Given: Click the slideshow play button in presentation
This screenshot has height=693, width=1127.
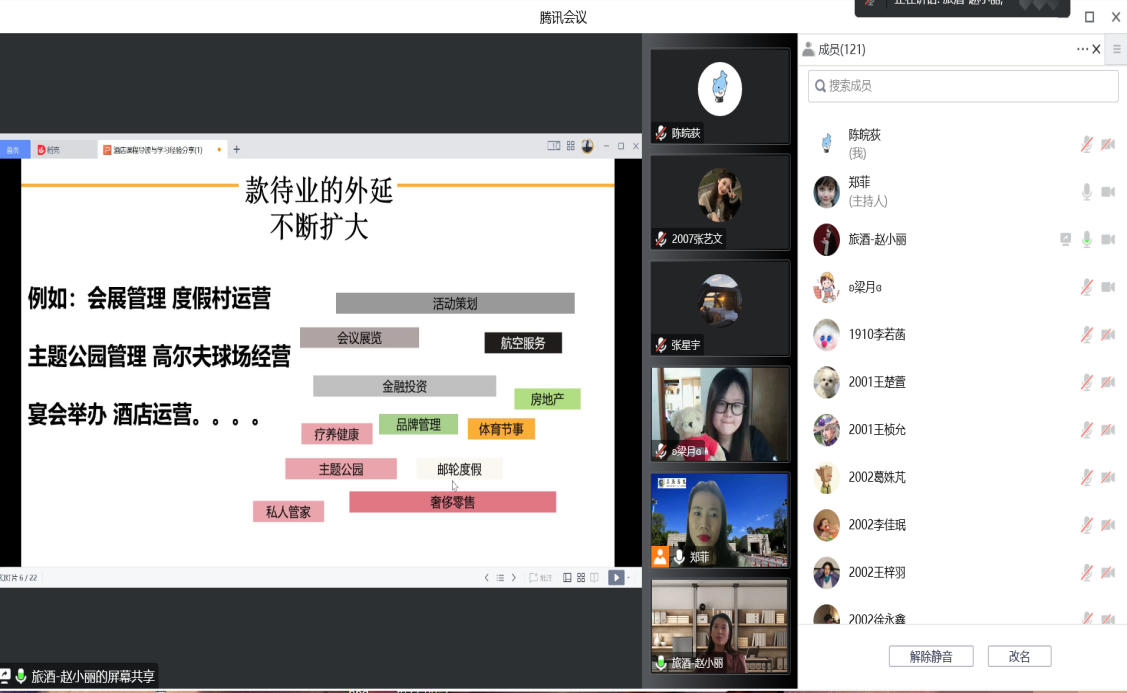Looking at the screenshot, I should click(616, 577).
